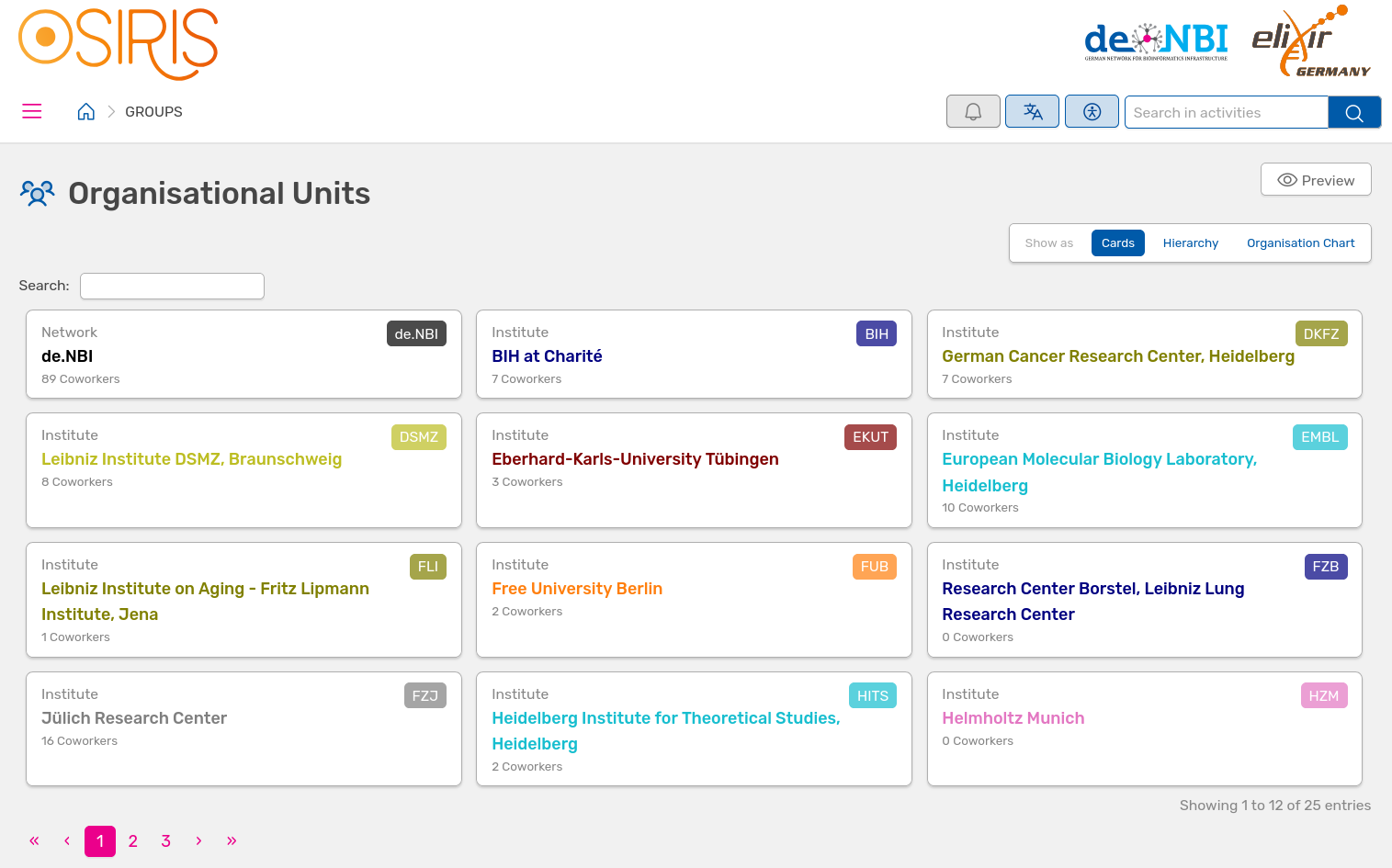Image resolution: width=1392 pixels, height=868 pixels.
Task: Click the magnifier search button
Action: click(1353, 113)
